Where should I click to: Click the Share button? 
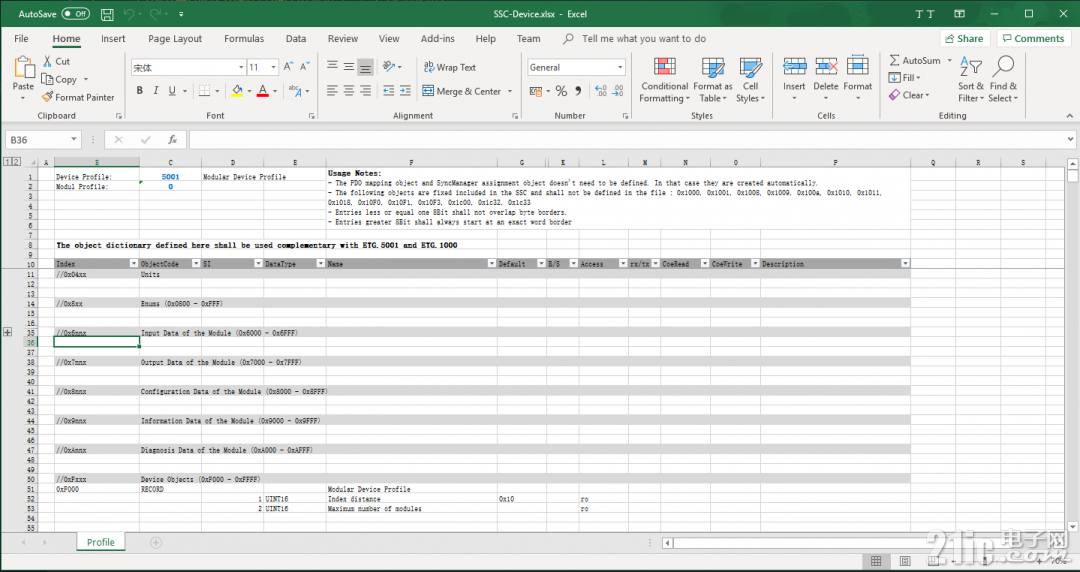964,39
